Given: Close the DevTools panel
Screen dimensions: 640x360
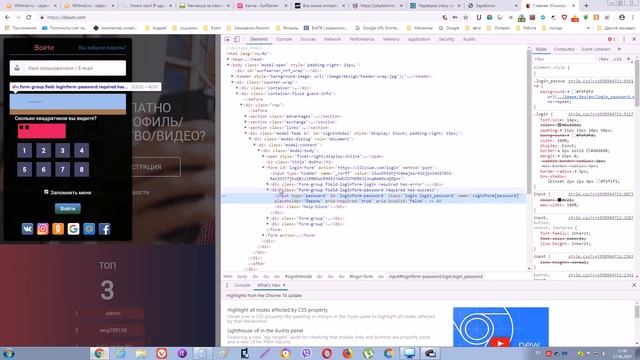Looking at the screenshot, I should point(634,39).
